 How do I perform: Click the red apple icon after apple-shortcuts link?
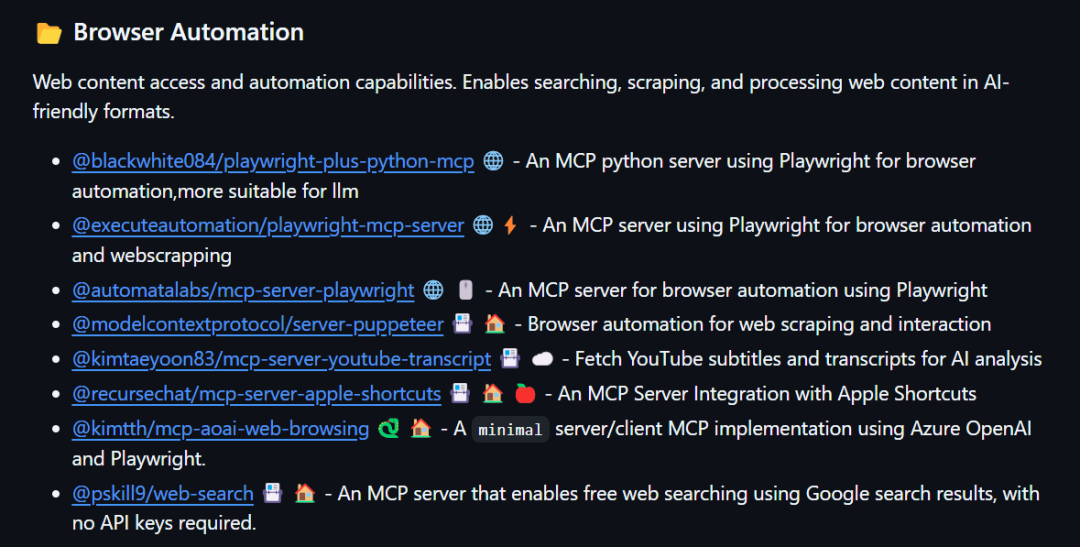coord(525,394)
